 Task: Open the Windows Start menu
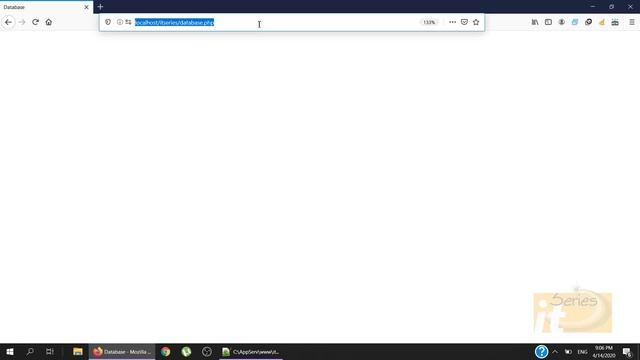(x=10, y=351)
